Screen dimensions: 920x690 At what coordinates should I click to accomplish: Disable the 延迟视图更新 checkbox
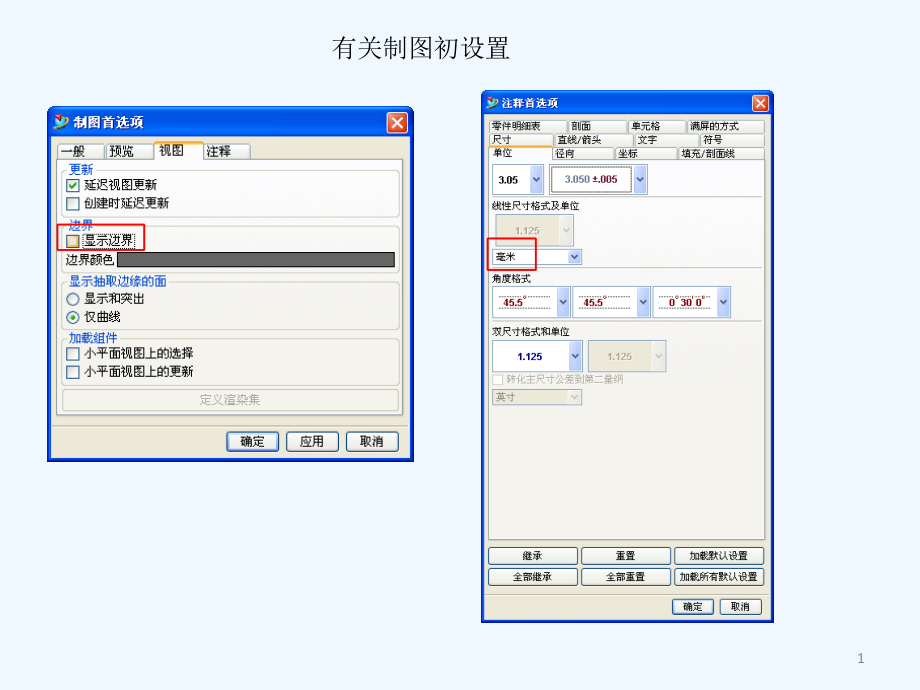(x=72, y=185)
